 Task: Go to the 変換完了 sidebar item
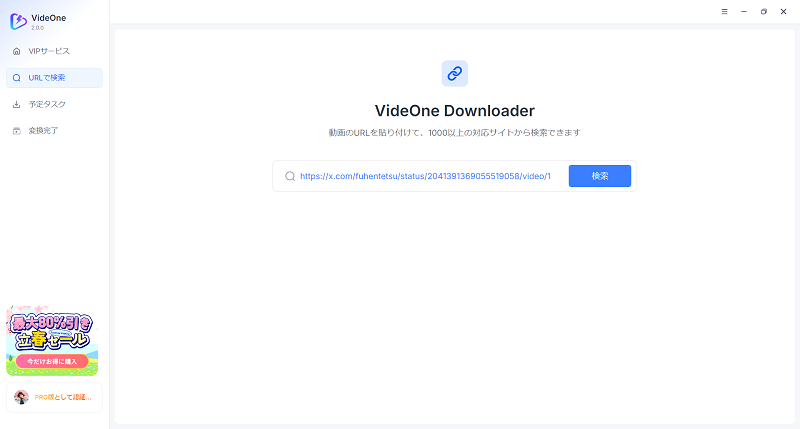point(54,131)
